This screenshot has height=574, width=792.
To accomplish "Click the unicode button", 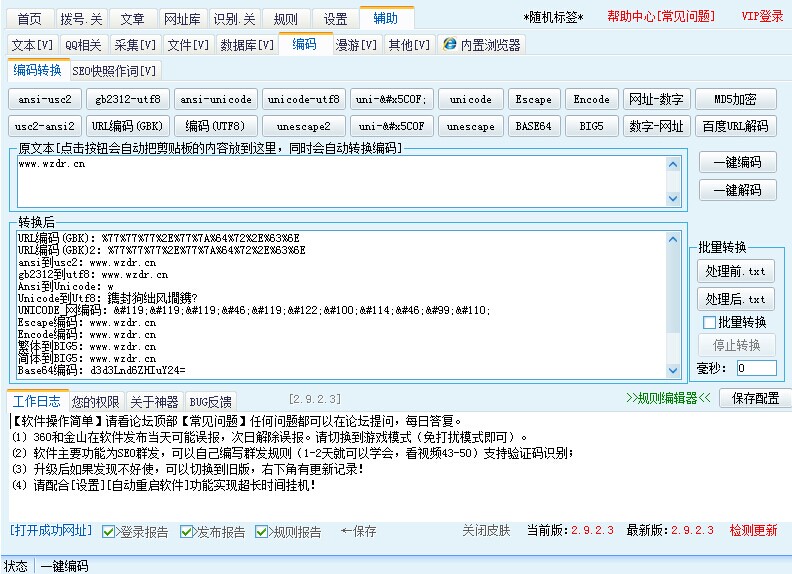I will tap(471, 99).
